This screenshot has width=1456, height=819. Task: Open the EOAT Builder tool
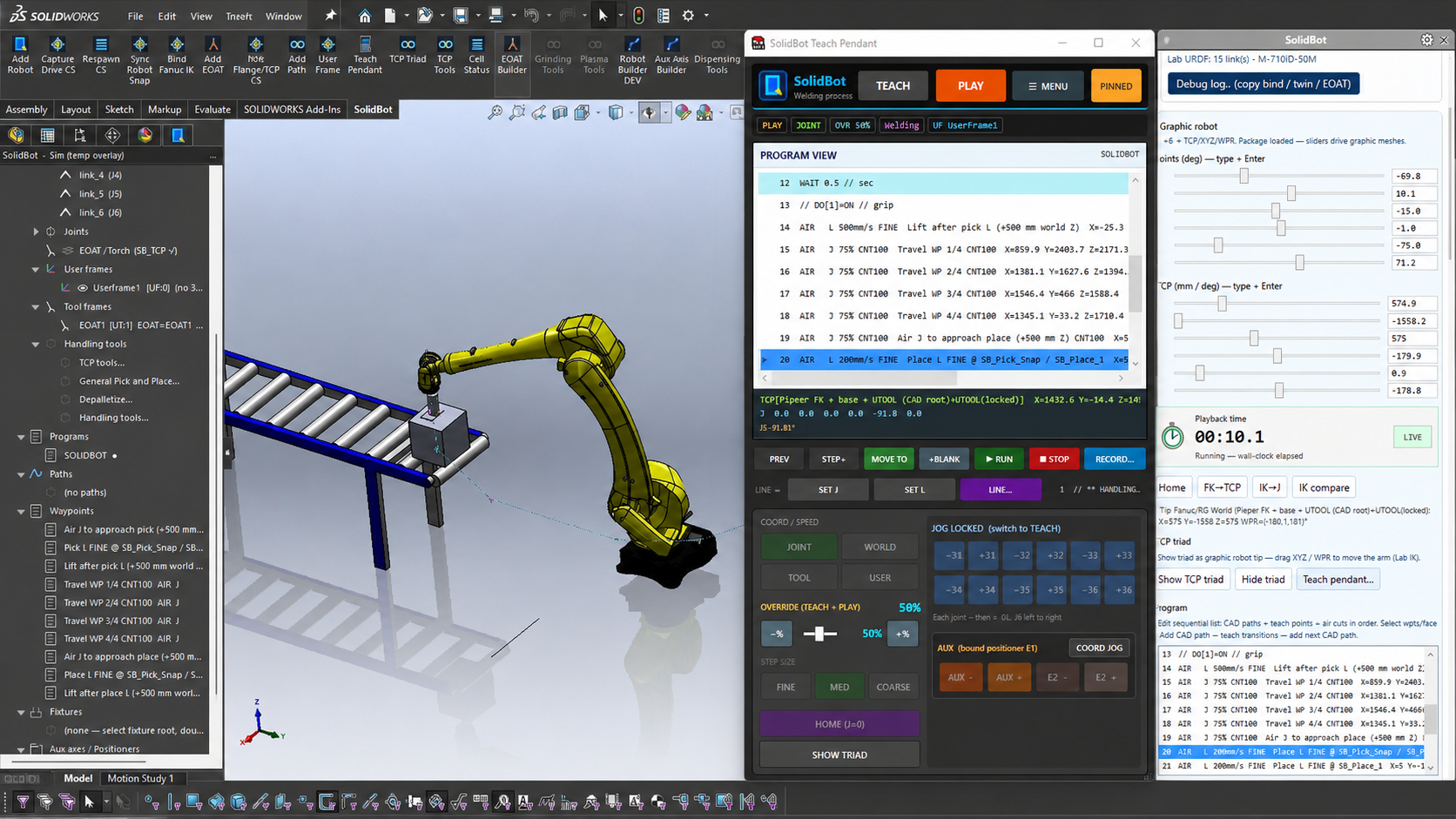pyautogui.click(x=512, y=55)
